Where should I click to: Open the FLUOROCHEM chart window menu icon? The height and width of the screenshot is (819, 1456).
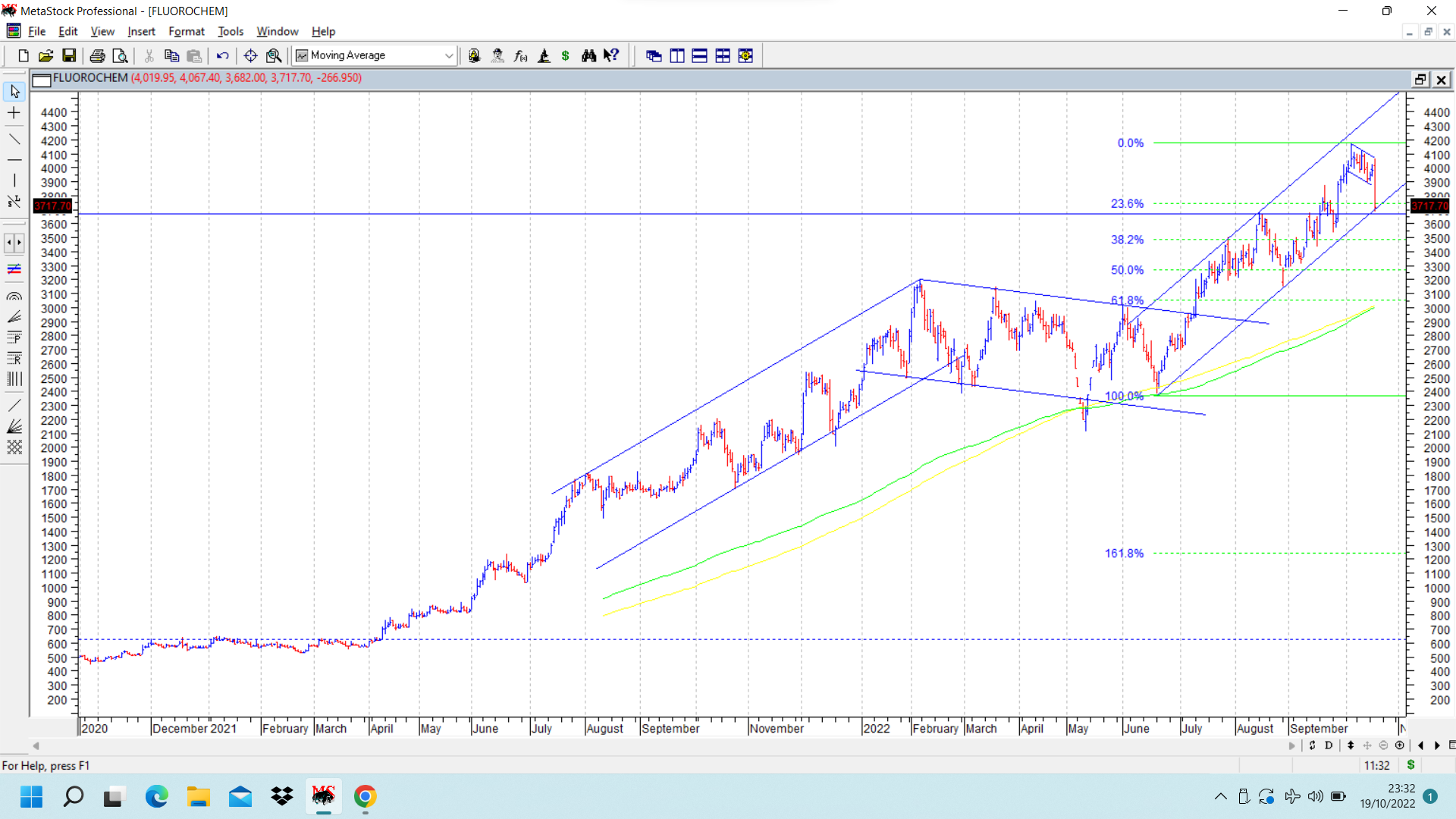coord(42,79)
